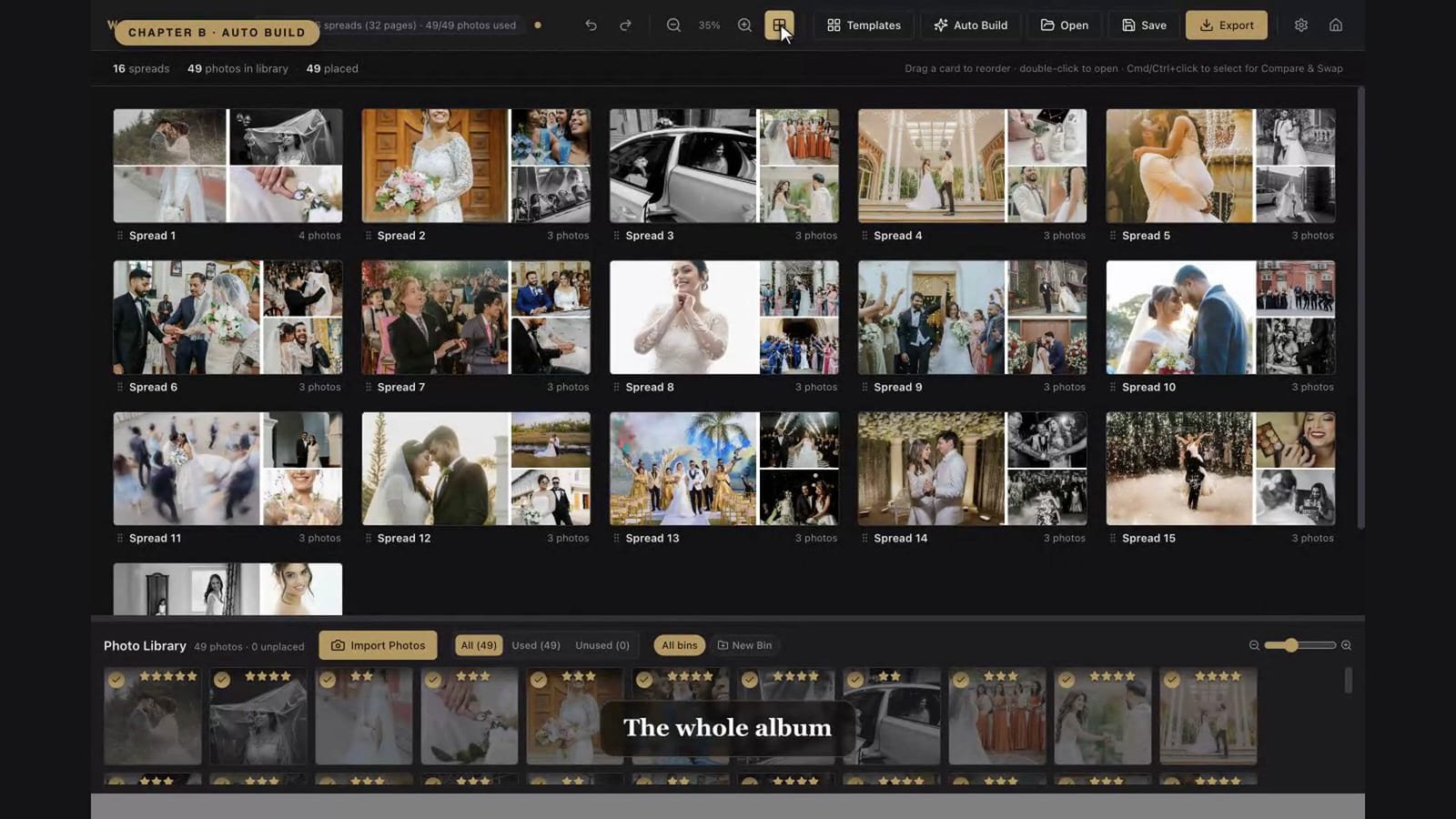Screen dimensions: 1456x819
Task: Switch to Unused (0) filter
Action: (602, 645)
